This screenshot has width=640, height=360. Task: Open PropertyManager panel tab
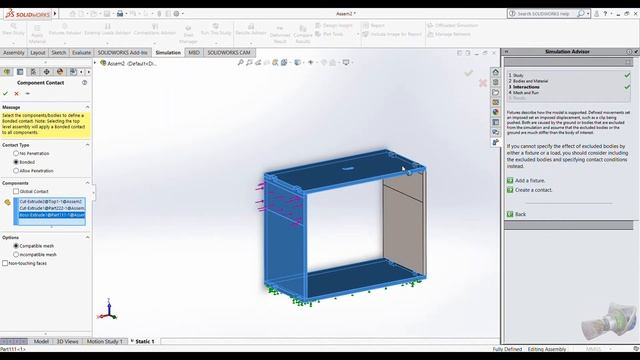(x=20, y=72)
